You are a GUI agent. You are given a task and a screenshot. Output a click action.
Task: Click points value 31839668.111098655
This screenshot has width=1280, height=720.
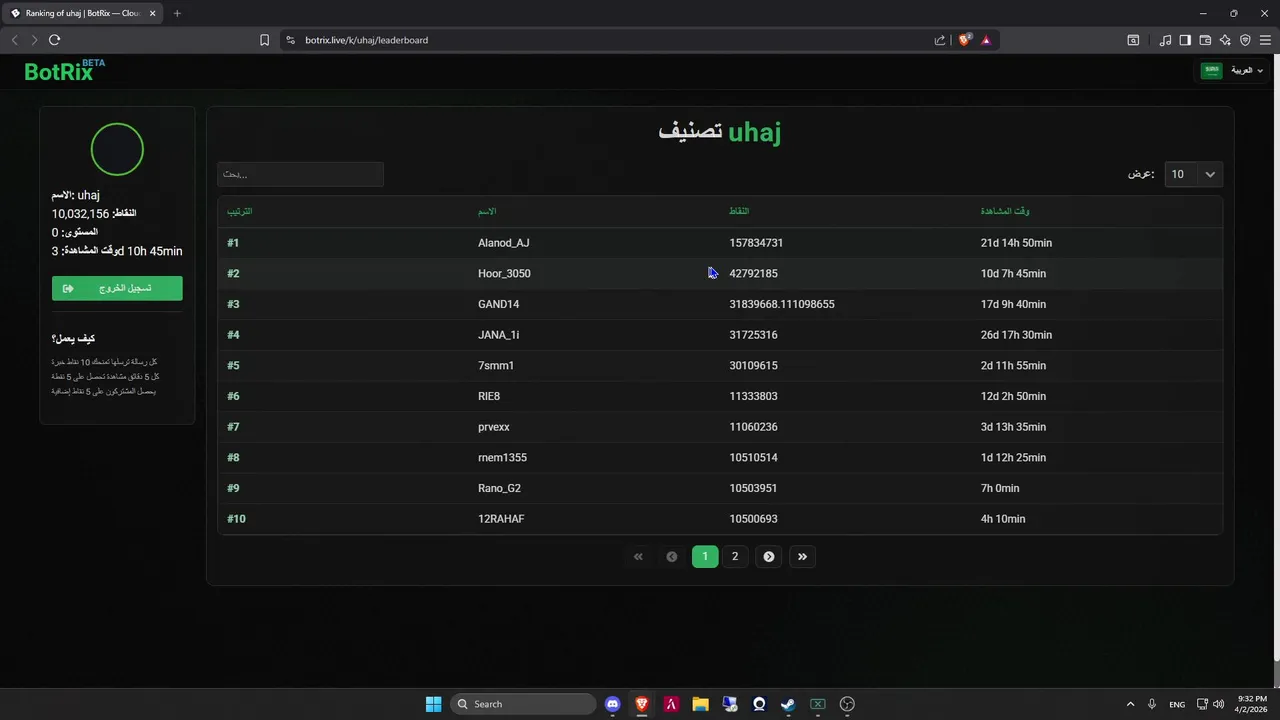(782, 304)
